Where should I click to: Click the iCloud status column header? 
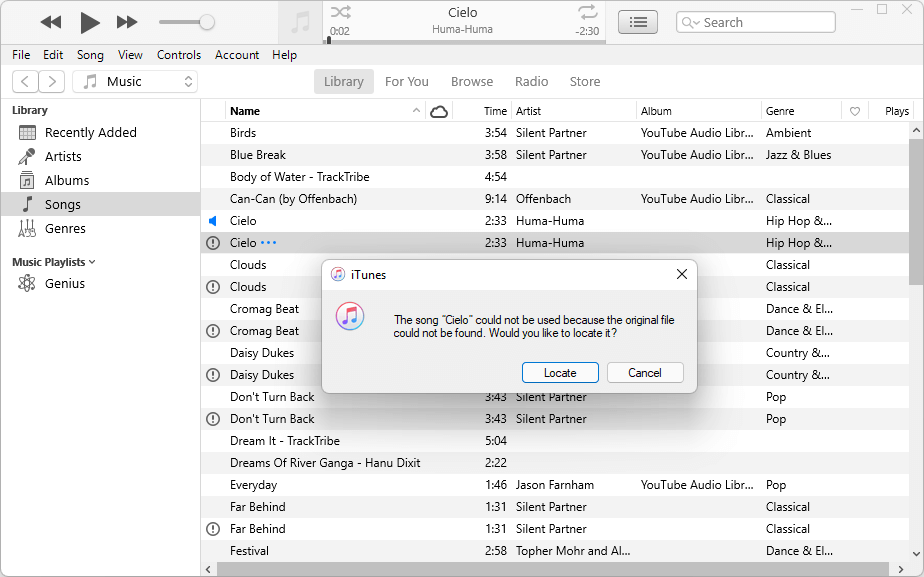pyautogui.click(x=439, y=111)
